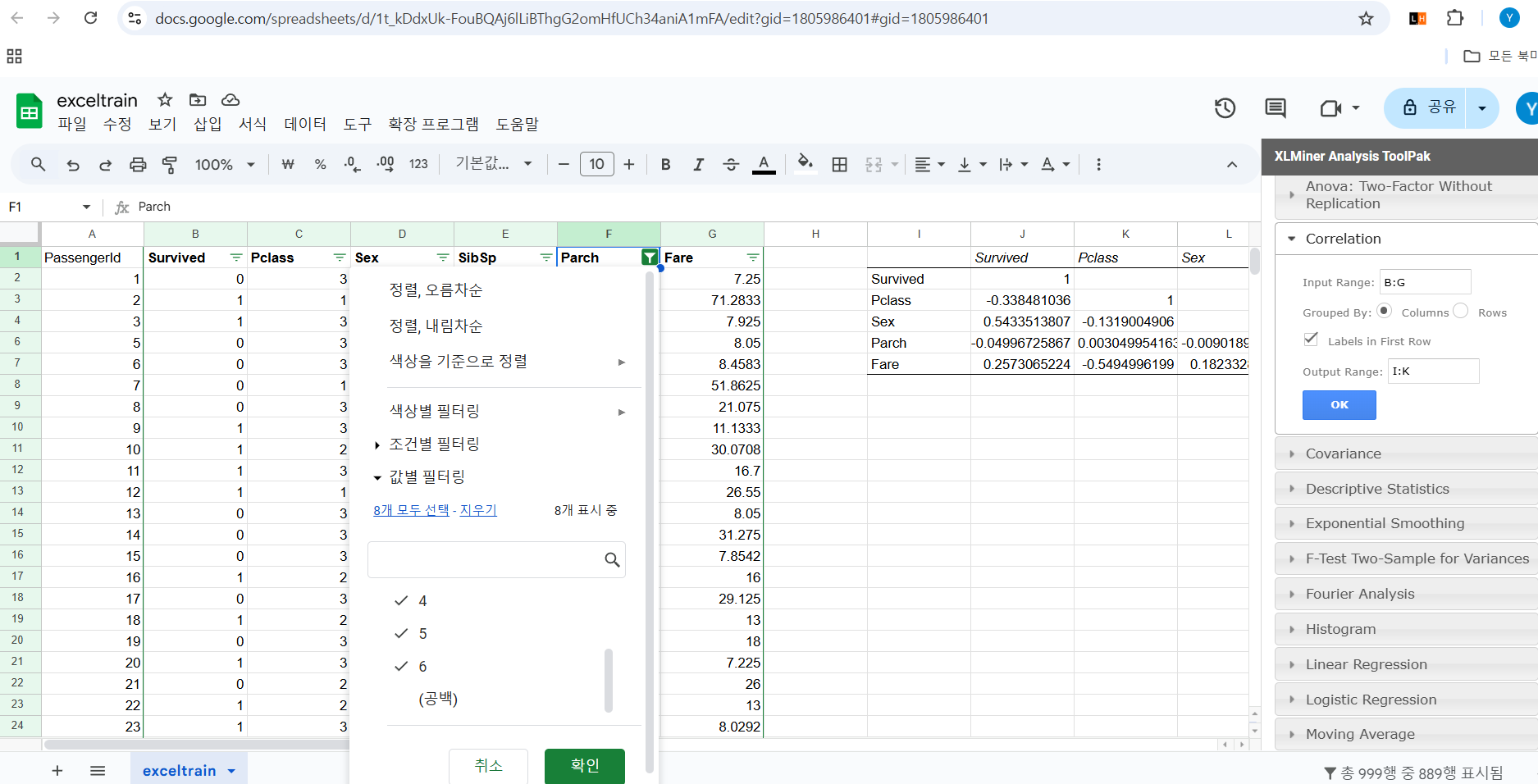Open toolbar more options menu
Image resolution: width=1538 pixels, height=784 pixels.
pyautogui.click(x=1098, y=165)
